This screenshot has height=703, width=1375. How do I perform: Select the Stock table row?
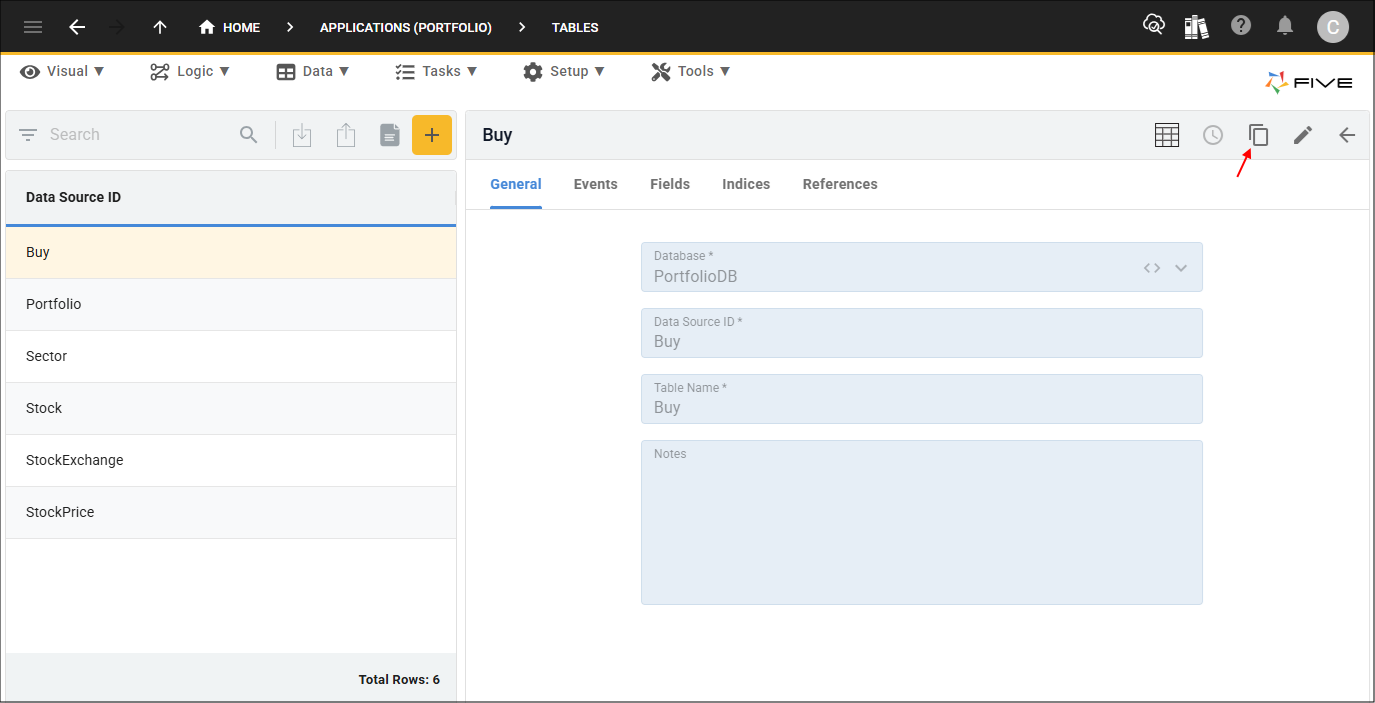tap(231, 408)
